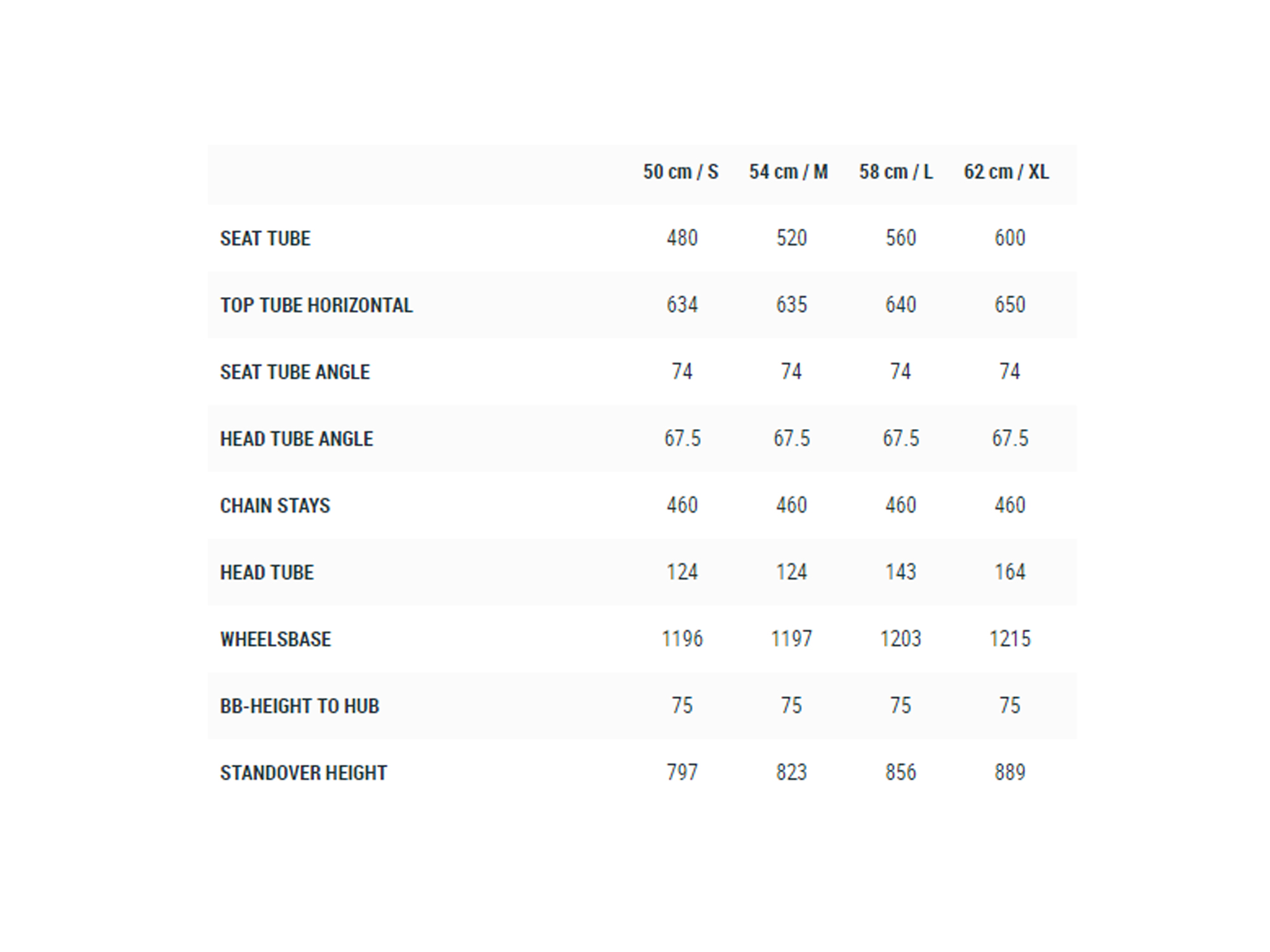Click the SEAT TUBE ANGLE label

pyautogui.click(x=295, y=372)
